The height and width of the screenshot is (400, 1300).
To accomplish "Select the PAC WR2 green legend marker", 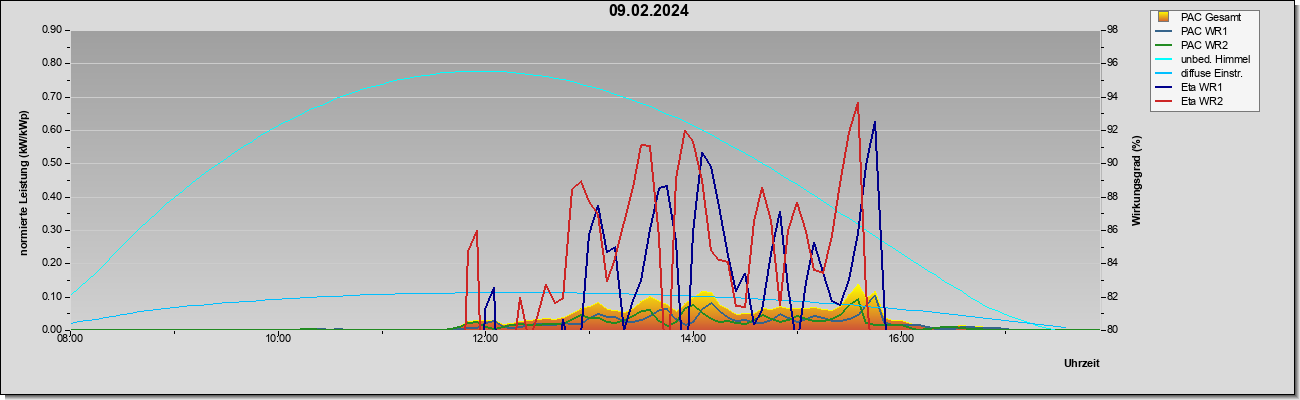I will tap(1164, 45).
